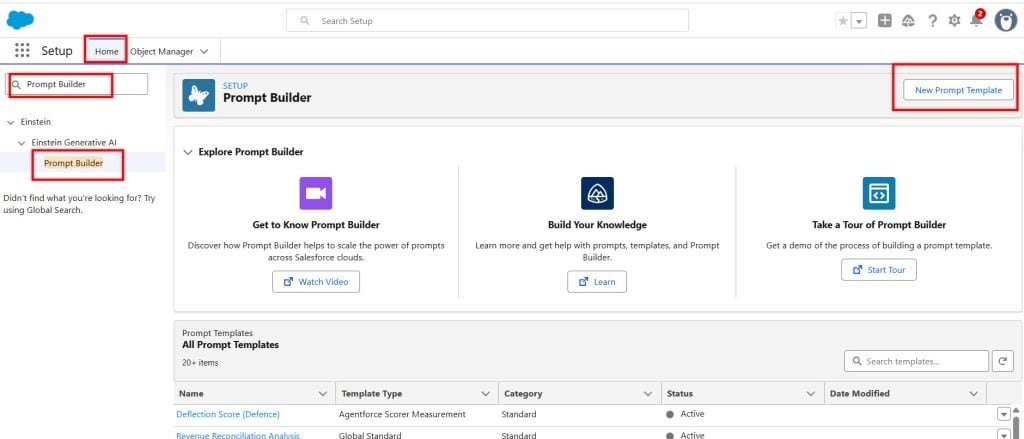
Task: Collapse the Einstein Generative AI node
Action: tap(22, 142)
